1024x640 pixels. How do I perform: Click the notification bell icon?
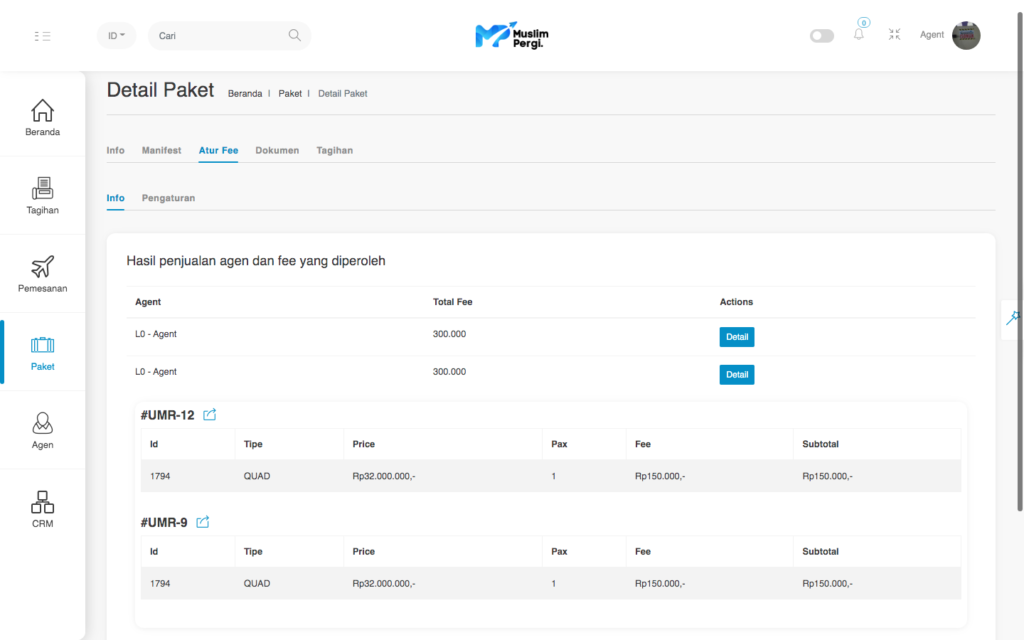coord(858,35)
